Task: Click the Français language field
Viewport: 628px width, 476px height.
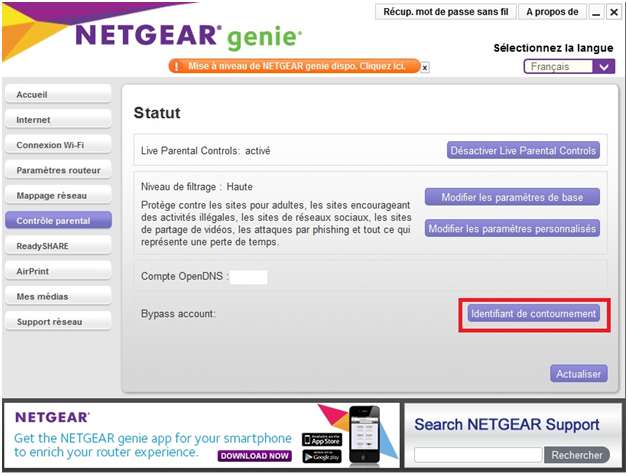Action: [558, 67]
